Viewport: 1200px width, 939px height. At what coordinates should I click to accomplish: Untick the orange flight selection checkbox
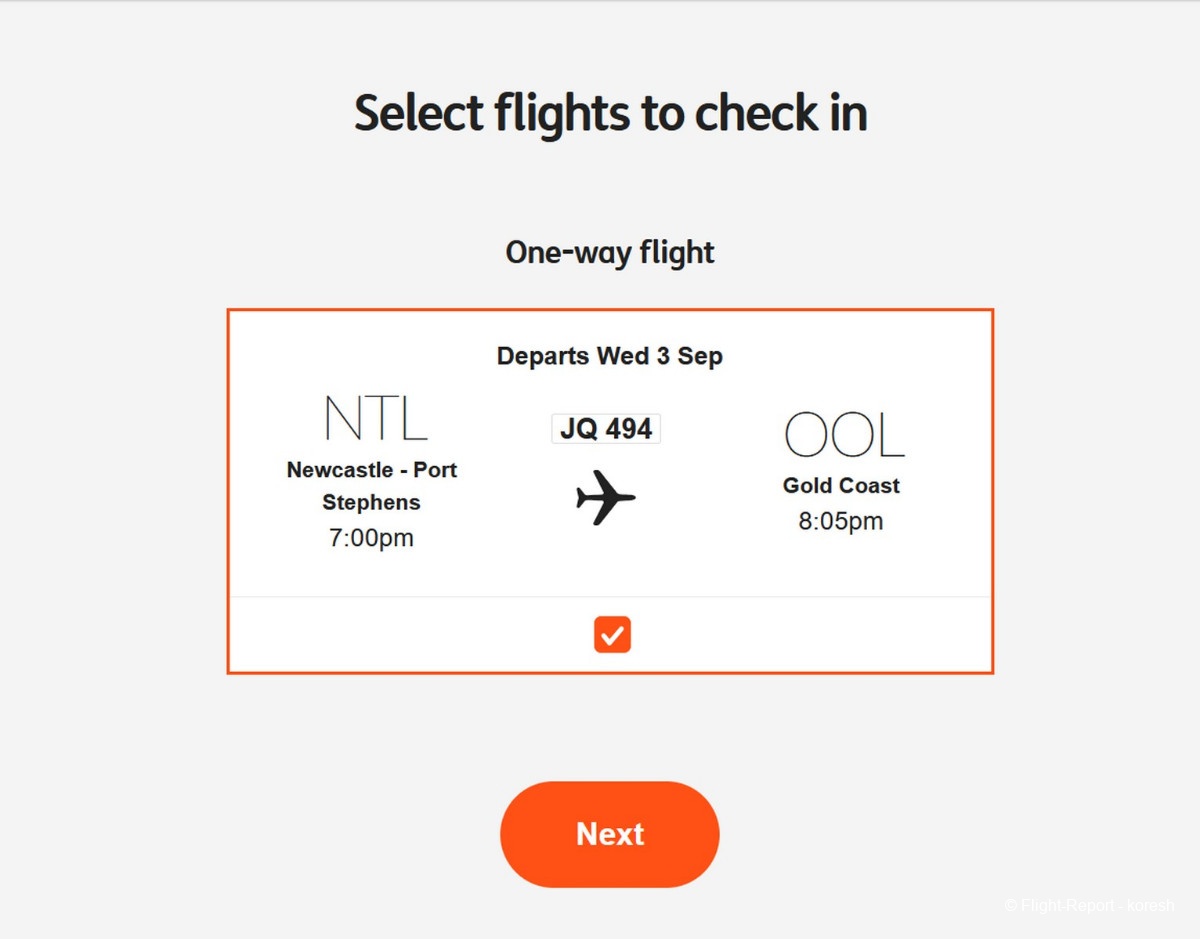(612, 634)
